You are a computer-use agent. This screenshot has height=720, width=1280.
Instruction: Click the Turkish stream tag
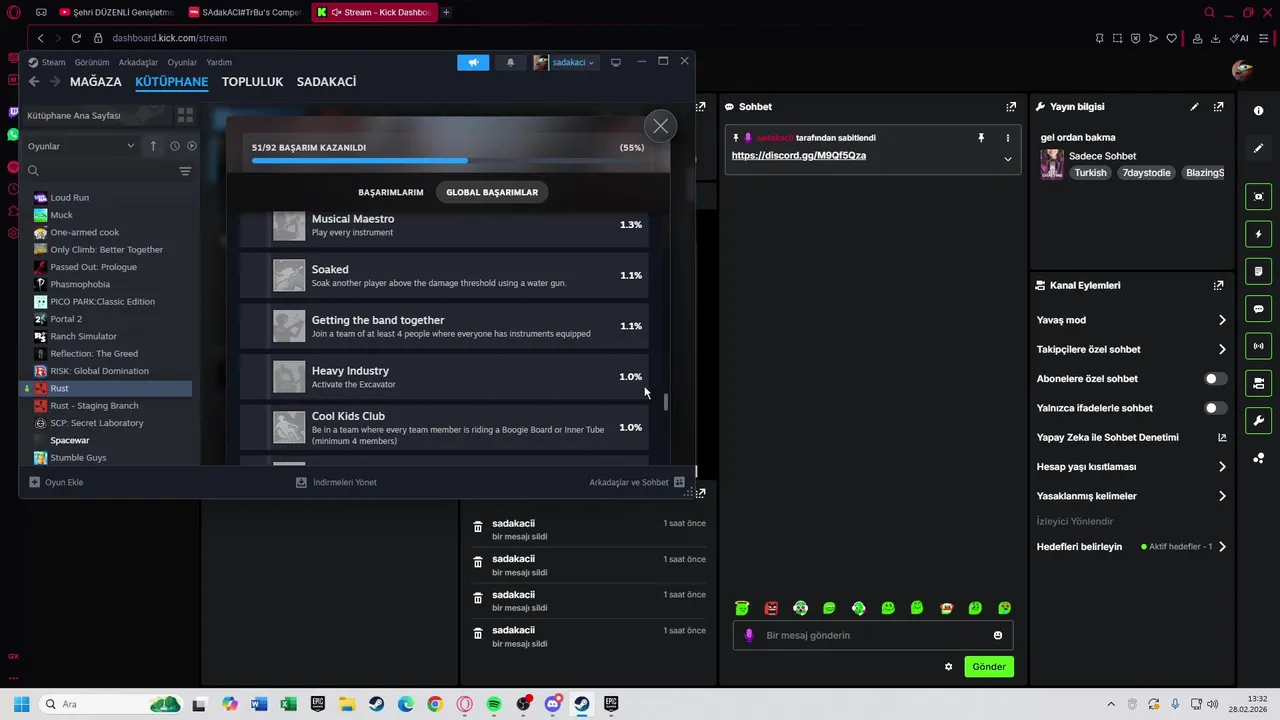1090,173
